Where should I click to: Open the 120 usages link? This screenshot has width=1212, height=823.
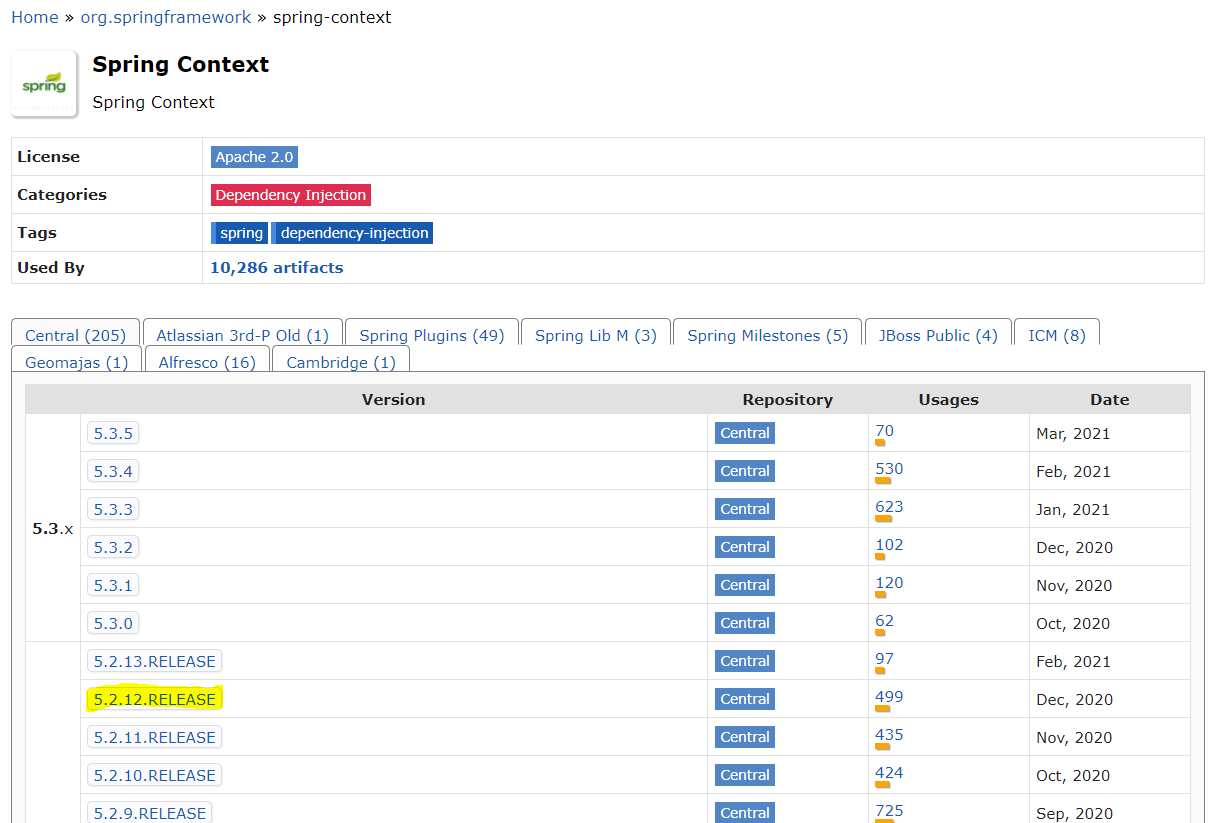pos(889,583)
